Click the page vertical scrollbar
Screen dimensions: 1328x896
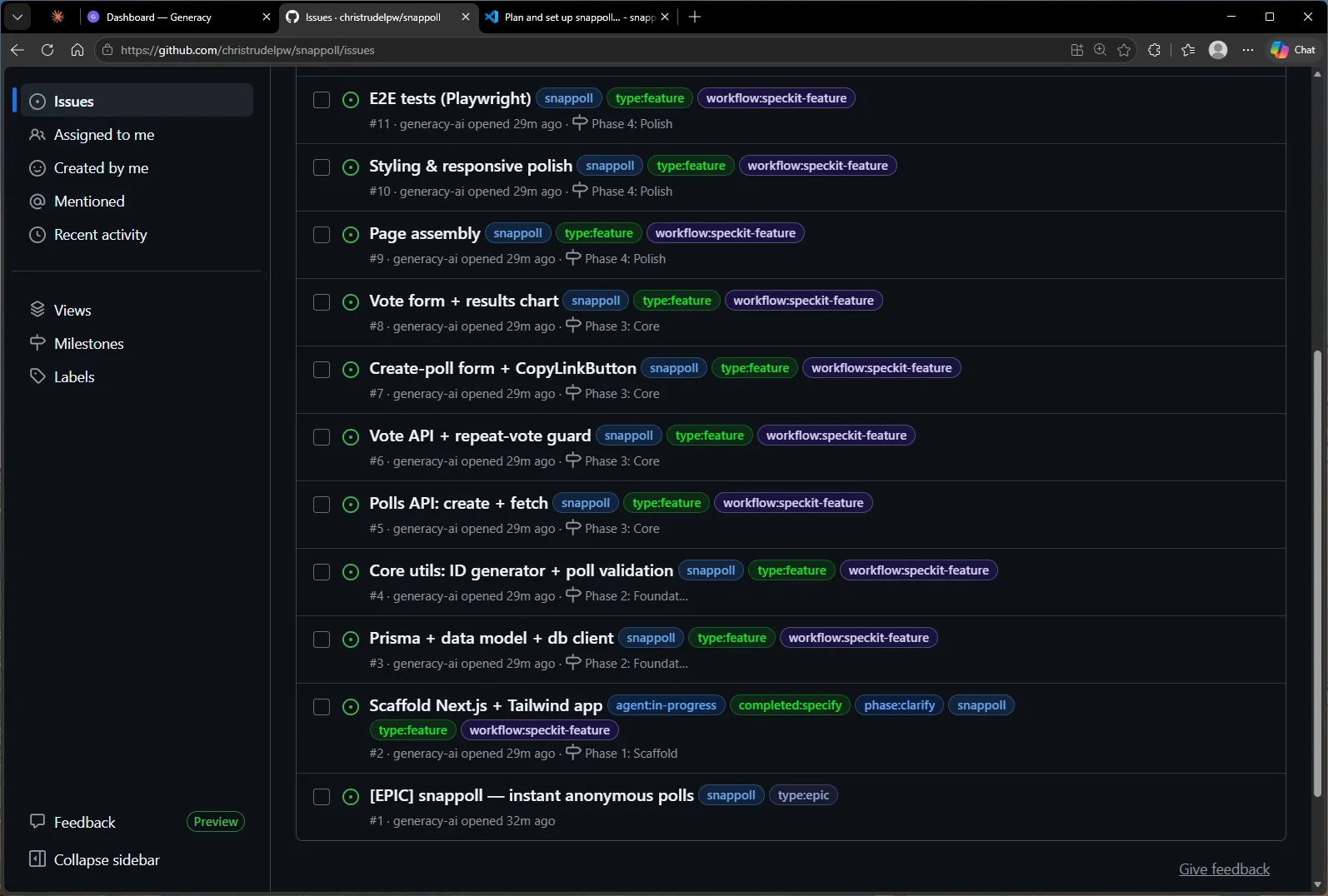click(x=1317, y=575)
